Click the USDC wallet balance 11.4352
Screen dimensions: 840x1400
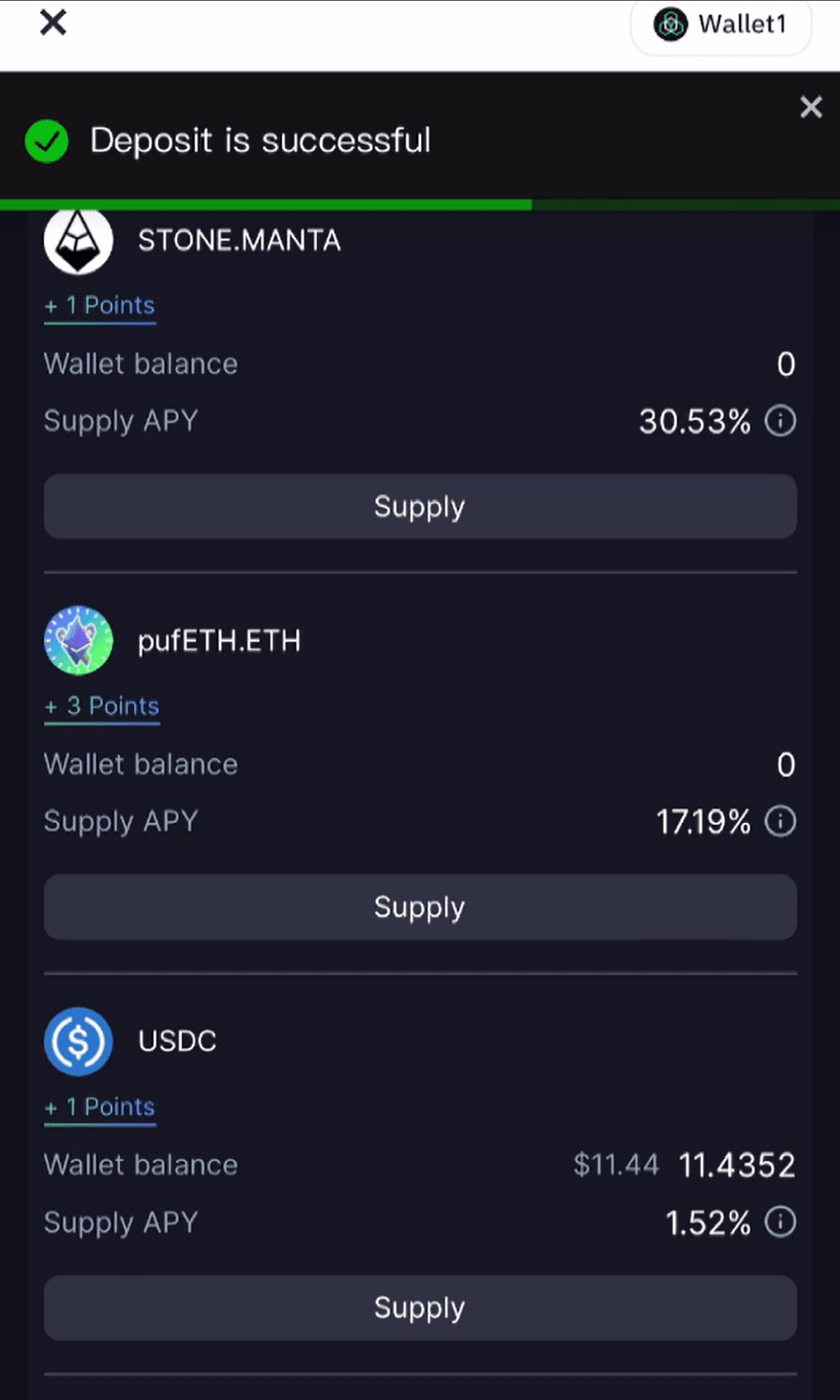coord(736,1165)
